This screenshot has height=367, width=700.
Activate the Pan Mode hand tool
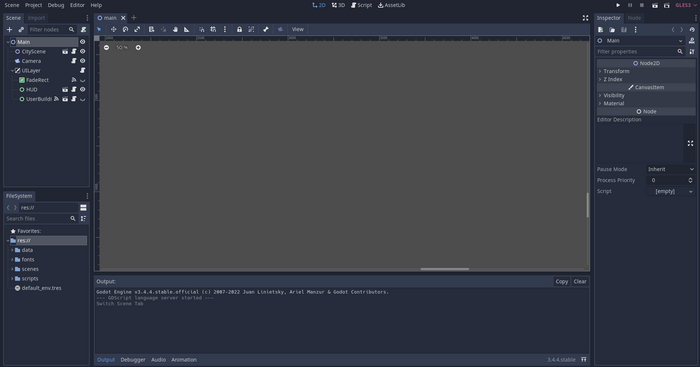(175, 29)
